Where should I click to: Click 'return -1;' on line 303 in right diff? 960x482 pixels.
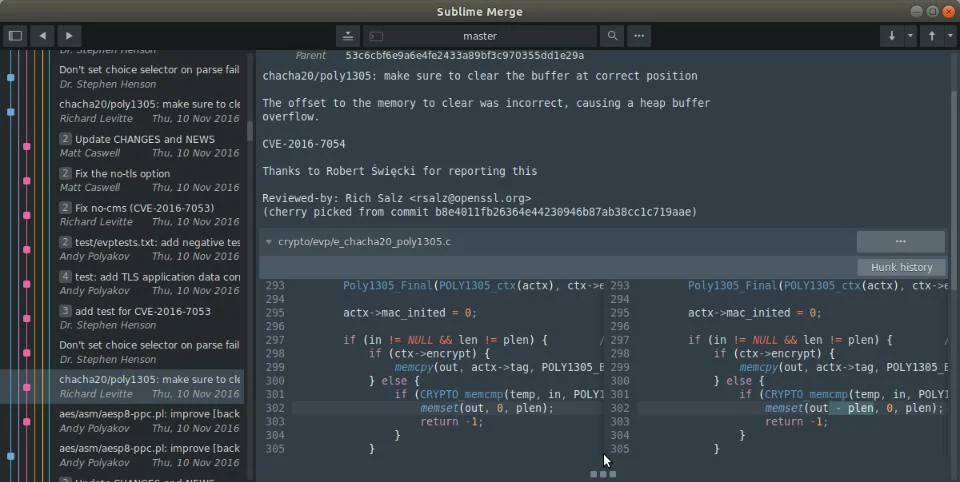point(797,422)
